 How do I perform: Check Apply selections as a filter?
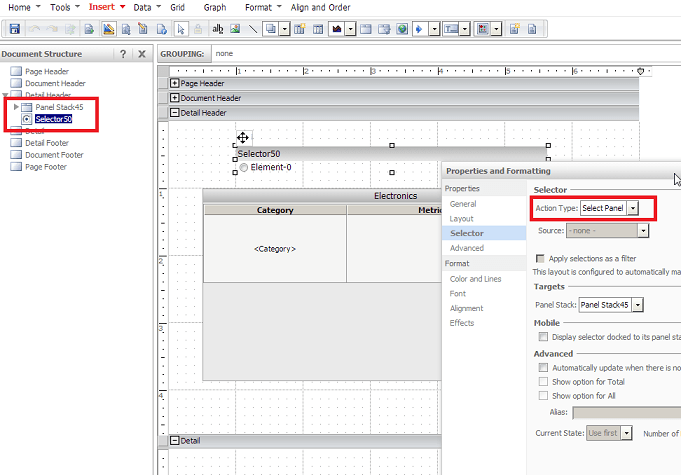pyautogui.click(x=540, y=259)
